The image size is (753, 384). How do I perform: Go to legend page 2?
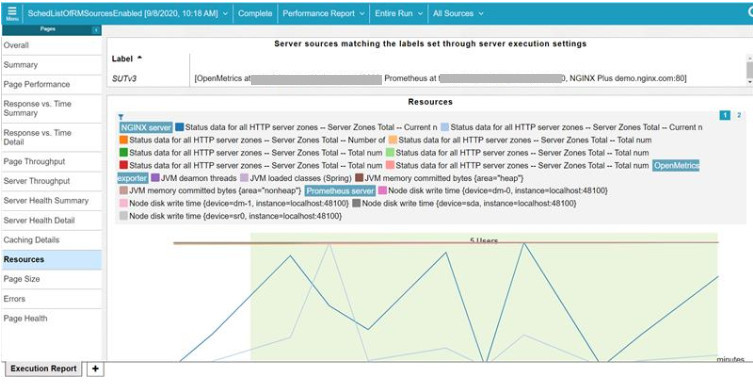point(739,115)
